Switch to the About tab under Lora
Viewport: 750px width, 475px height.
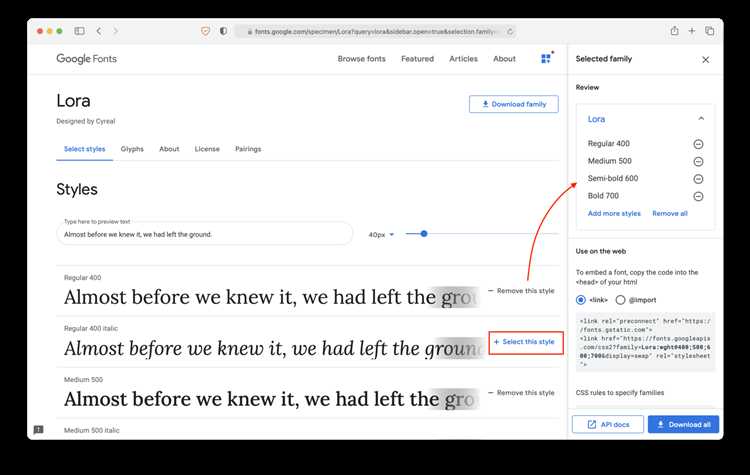click(169, 149)
